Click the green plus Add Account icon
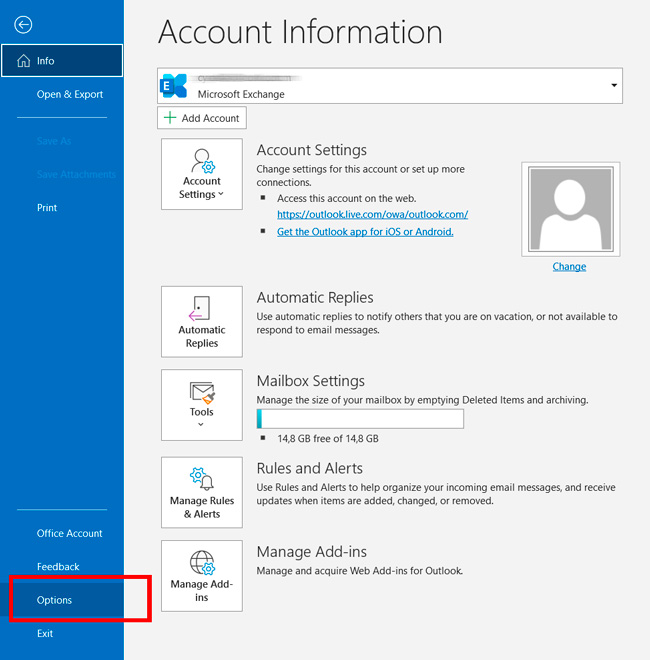The height and width of the screenshot is (660, 650). [170, 118]
